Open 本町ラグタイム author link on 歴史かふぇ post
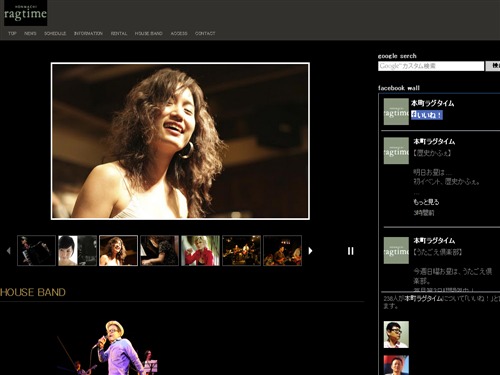The height and width of the screenshot is (375, 500). 434,142
